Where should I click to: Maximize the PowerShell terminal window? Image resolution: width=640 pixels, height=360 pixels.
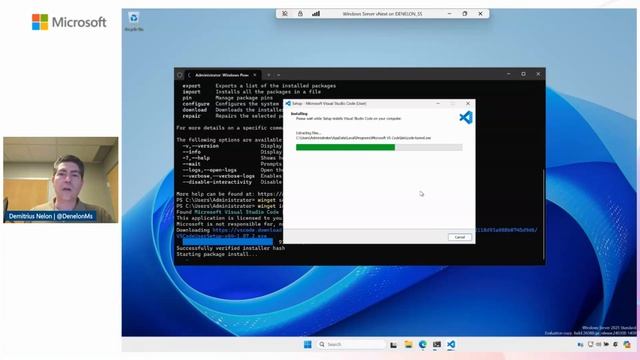(523, 74)
